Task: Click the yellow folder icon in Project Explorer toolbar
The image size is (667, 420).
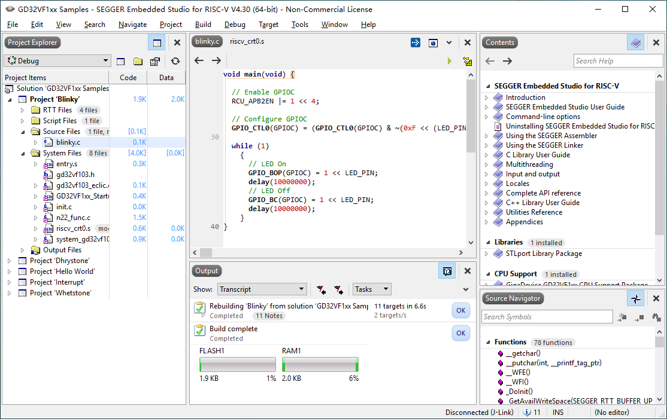Action: [x=138, y=61]
